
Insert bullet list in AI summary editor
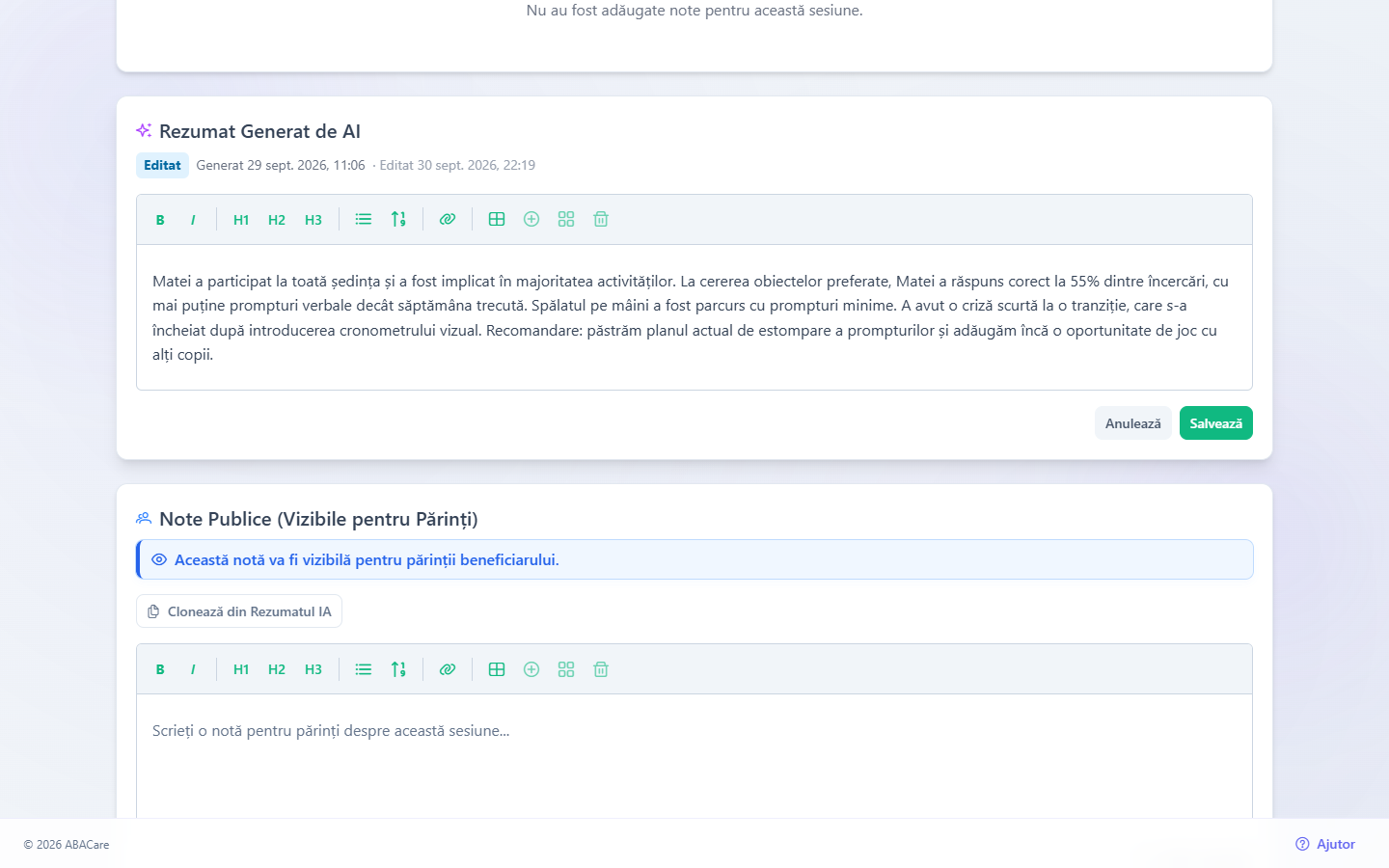tap(364, 220)
